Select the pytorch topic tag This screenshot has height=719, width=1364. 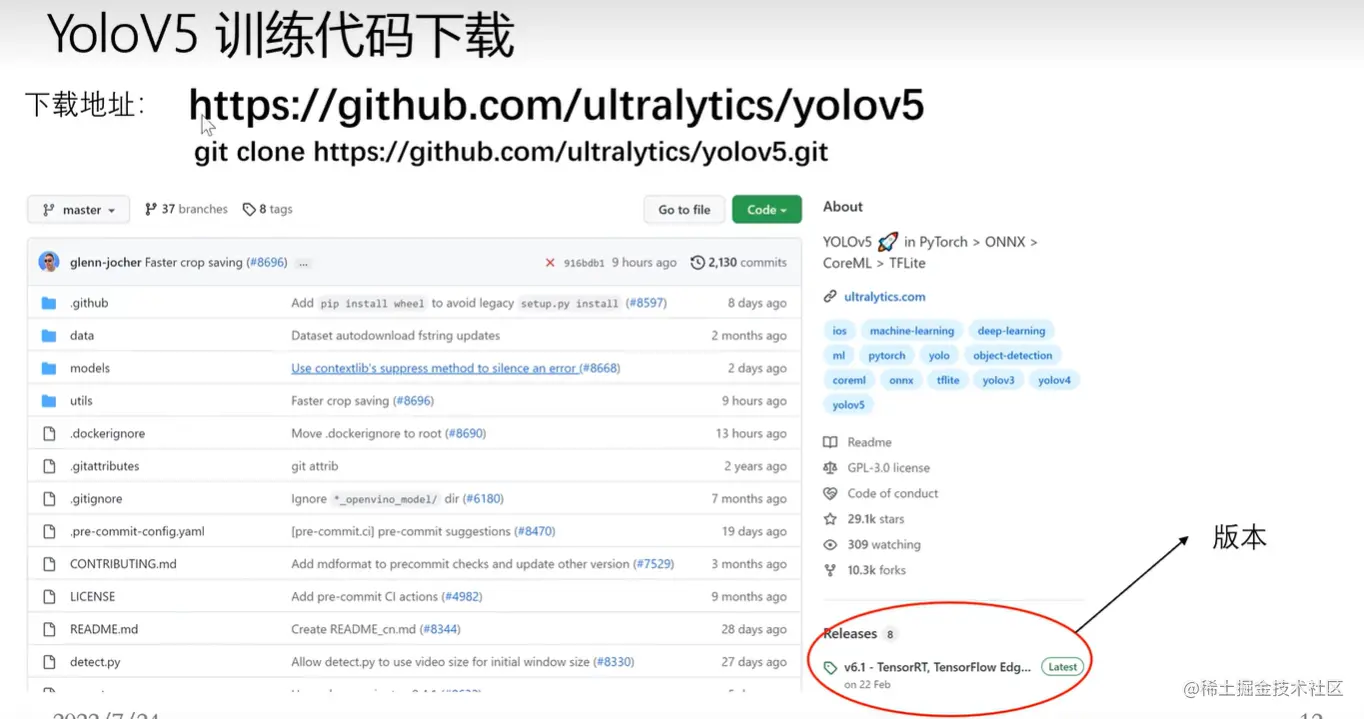coord(886,356)
